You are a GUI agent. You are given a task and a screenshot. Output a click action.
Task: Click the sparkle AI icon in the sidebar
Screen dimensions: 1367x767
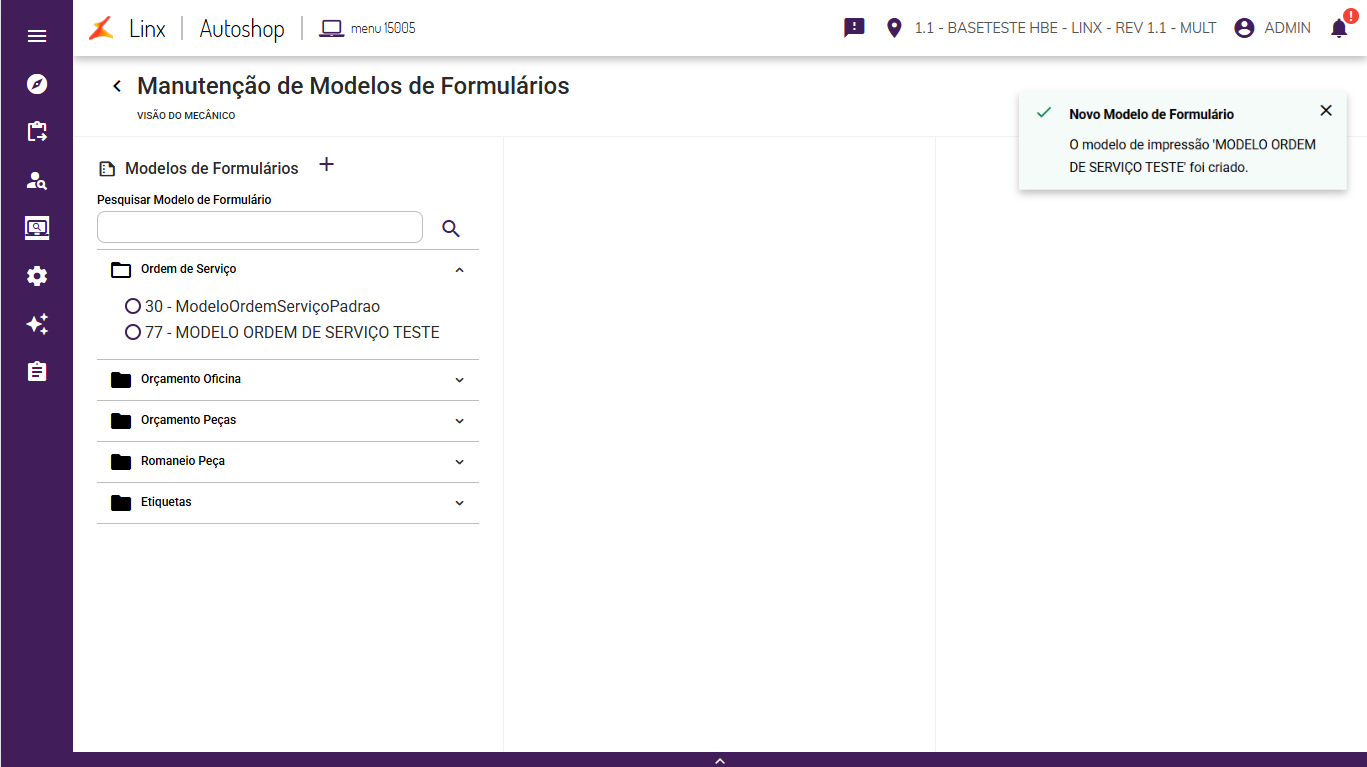coord(37,324)
